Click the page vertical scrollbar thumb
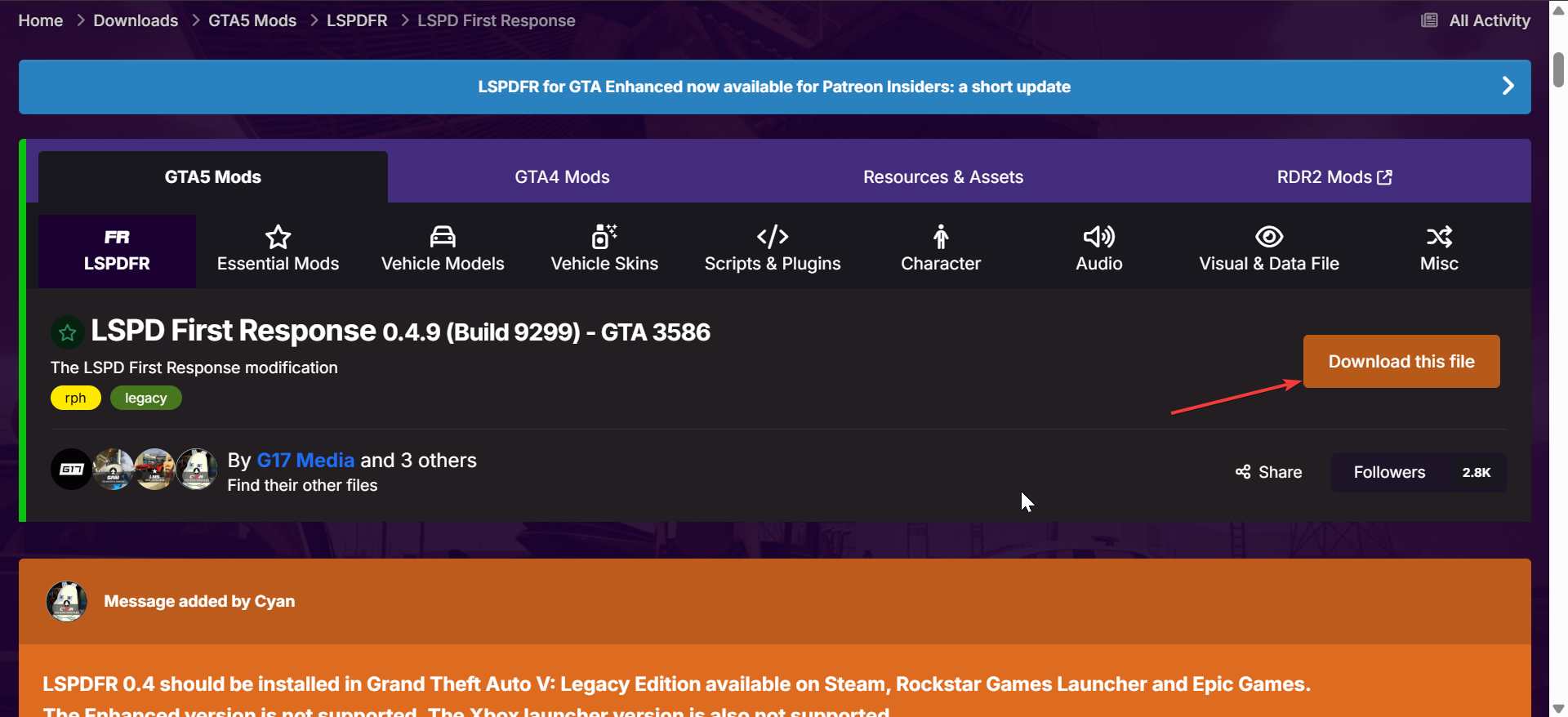Viewport: 1568px width, 717px height. tap(1558, 69)
